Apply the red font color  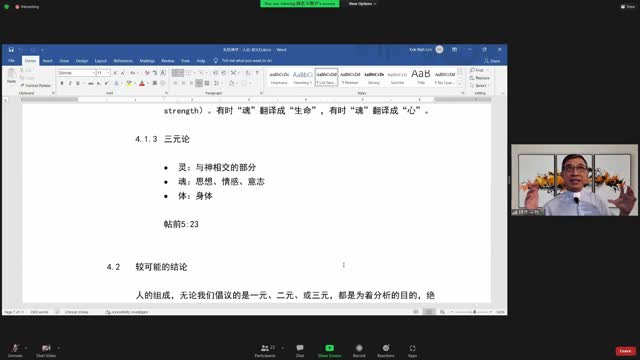(142, 83)
